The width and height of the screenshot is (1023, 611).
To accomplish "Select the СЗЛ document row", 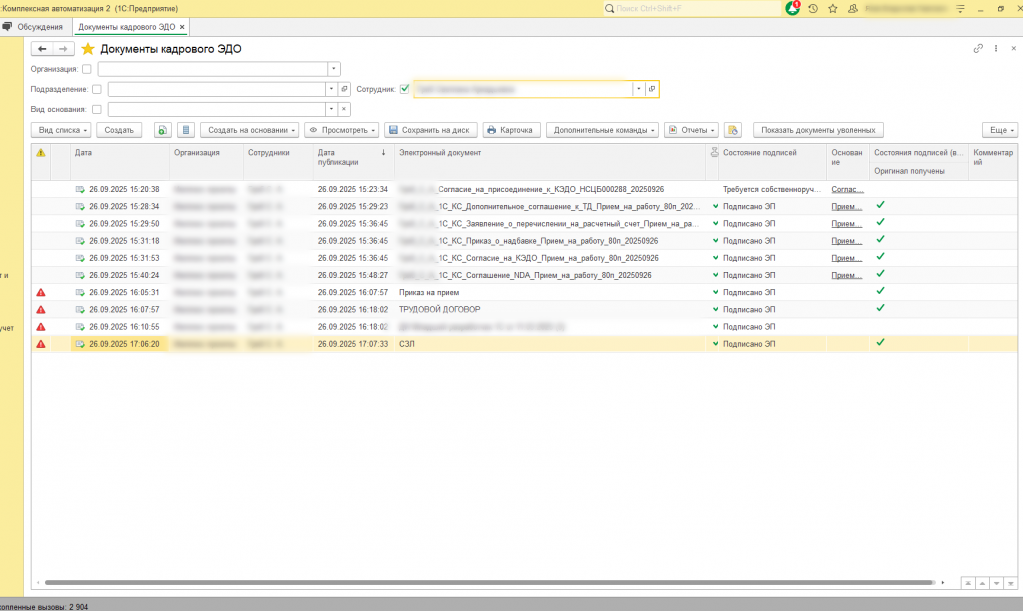I will [x=524, y=344].
